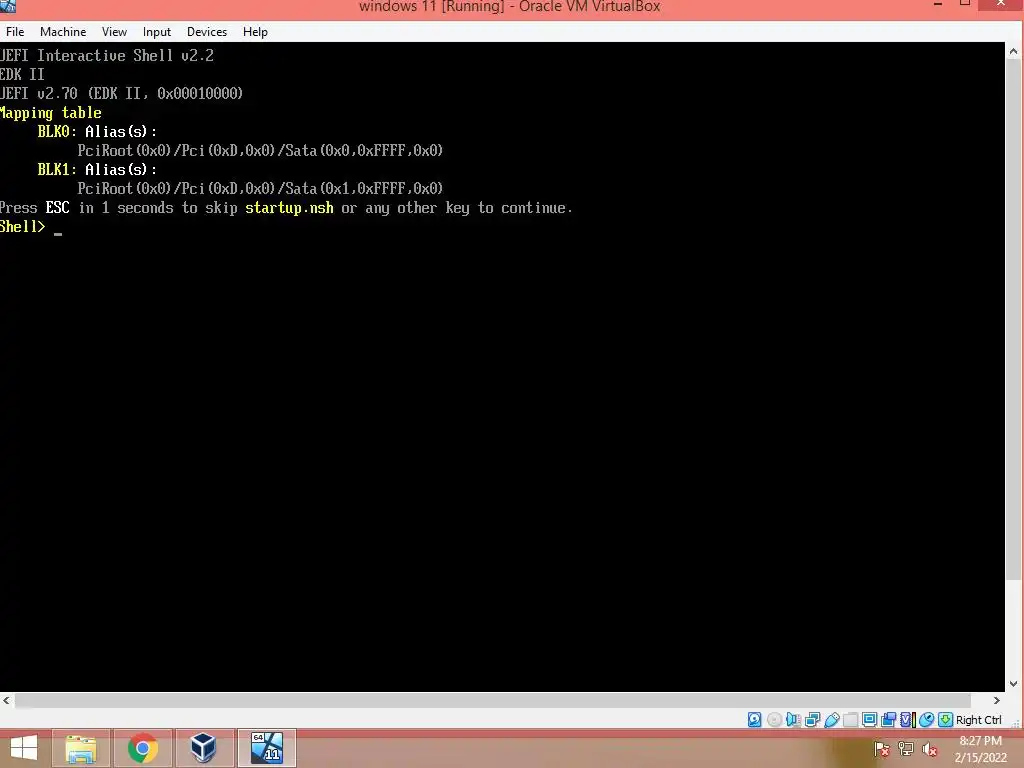Viewport: 1024px width, 768px height.
Task: Open the Input menu
Action: tap(157, 31)
